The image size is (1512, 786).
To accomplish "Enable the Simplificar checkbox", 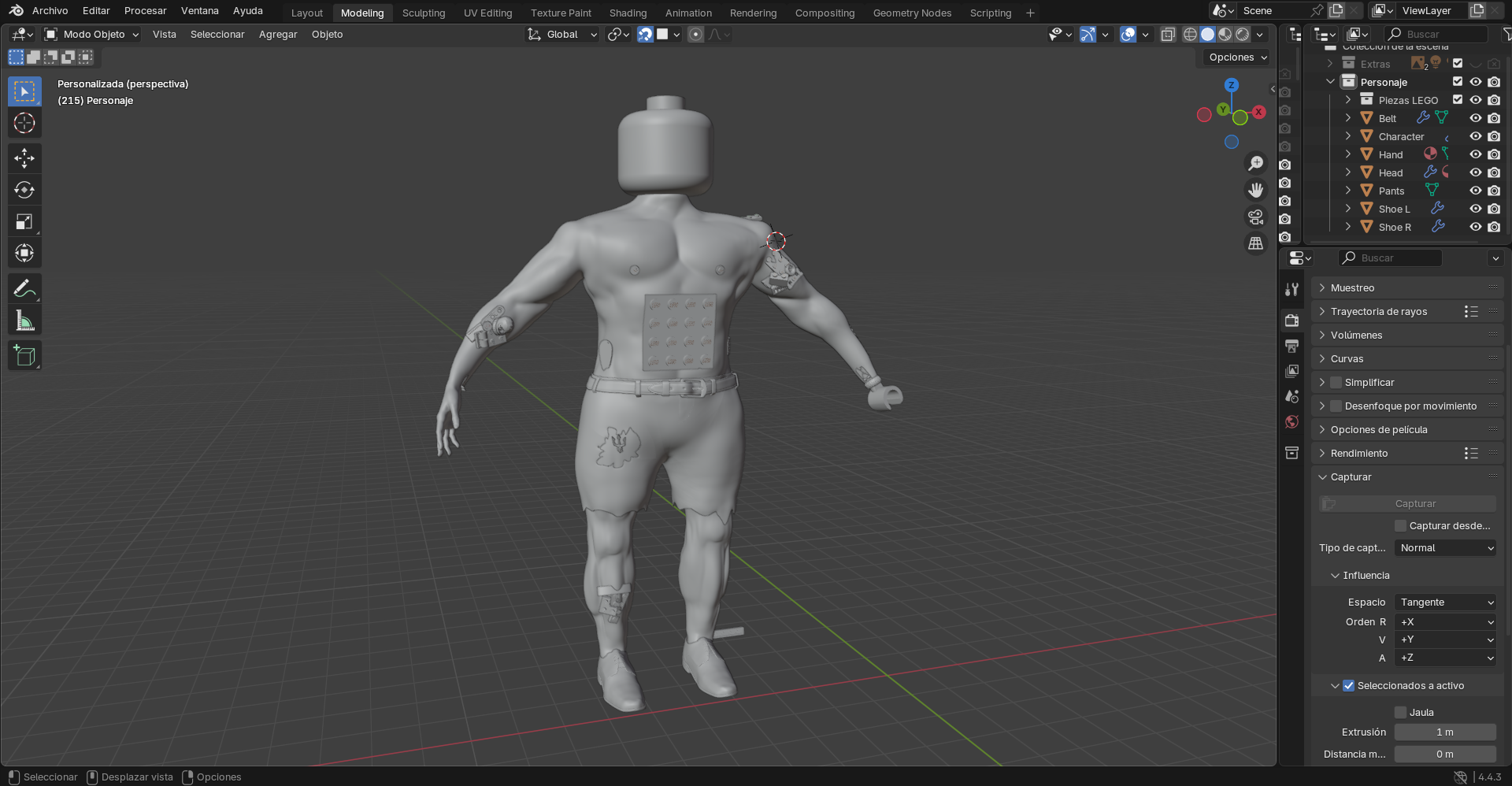I will point(1336,383).
